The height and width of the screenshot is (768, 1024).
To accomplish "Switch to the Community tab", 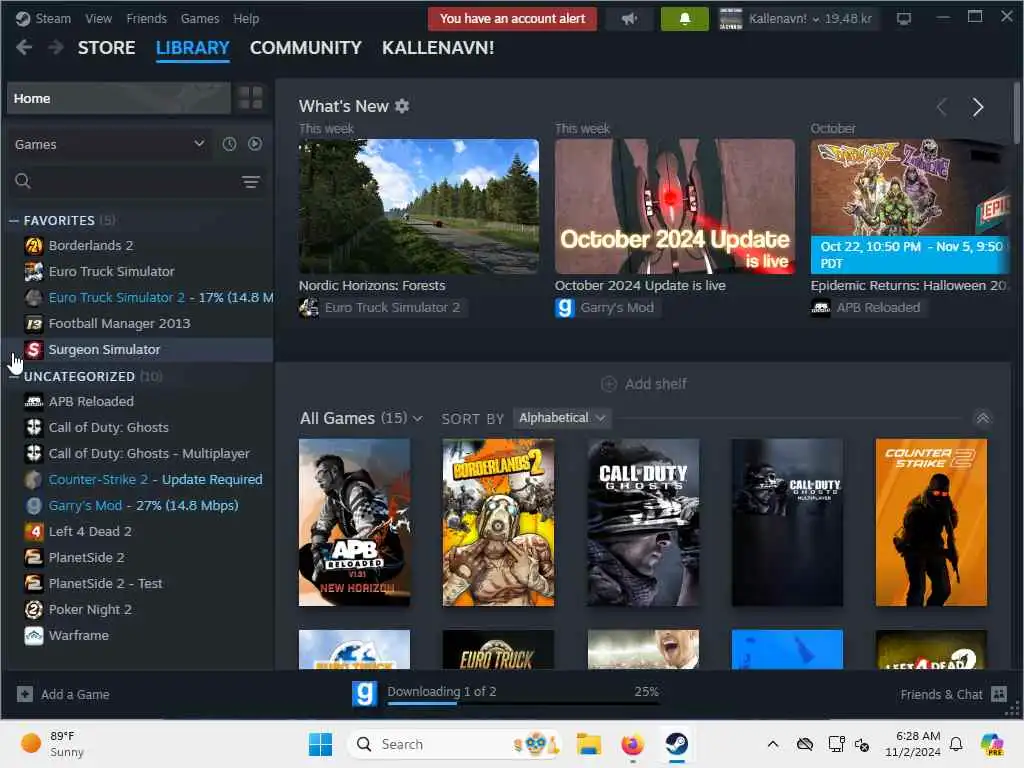I will point(306,48).
